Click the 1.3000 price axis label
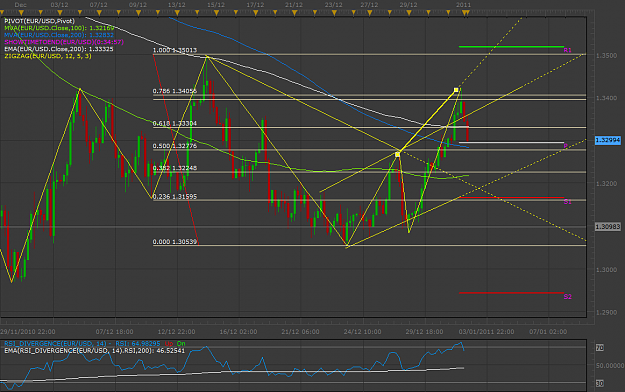 click(606, 270)
